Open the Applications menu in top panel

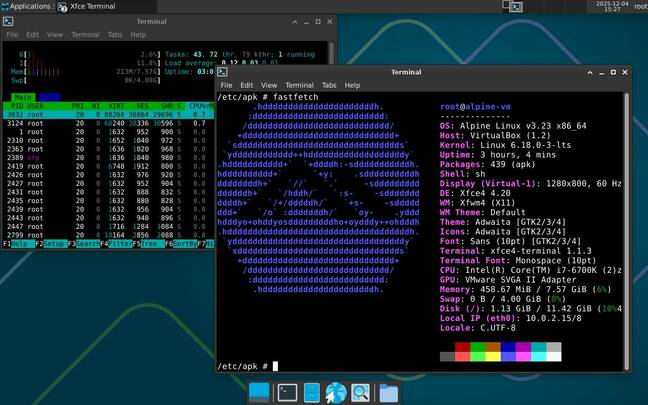[26, 6]
